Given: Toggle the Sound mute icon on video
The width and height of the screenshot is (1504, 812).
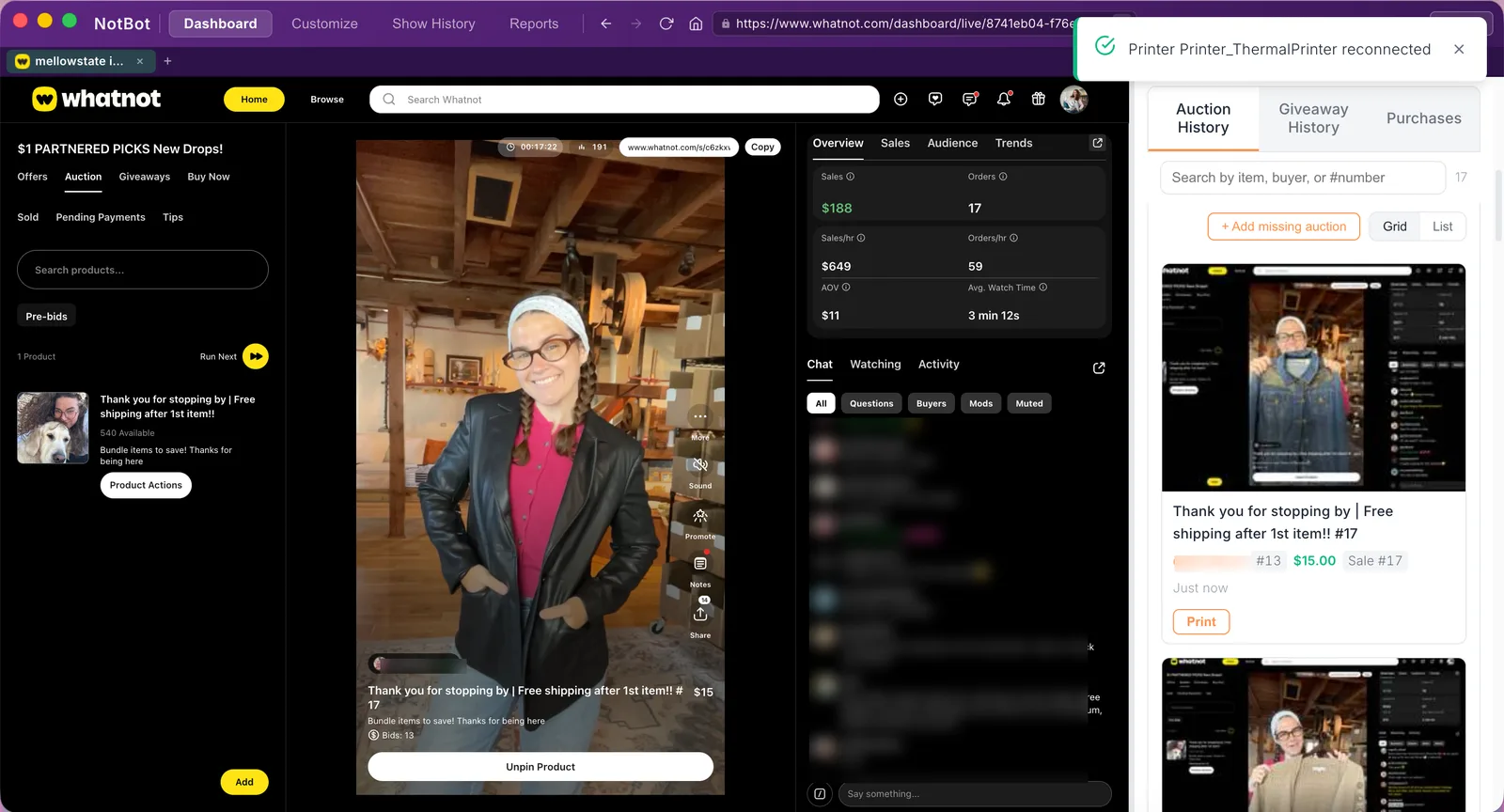Looking at the screenshot, I should 700,465.
